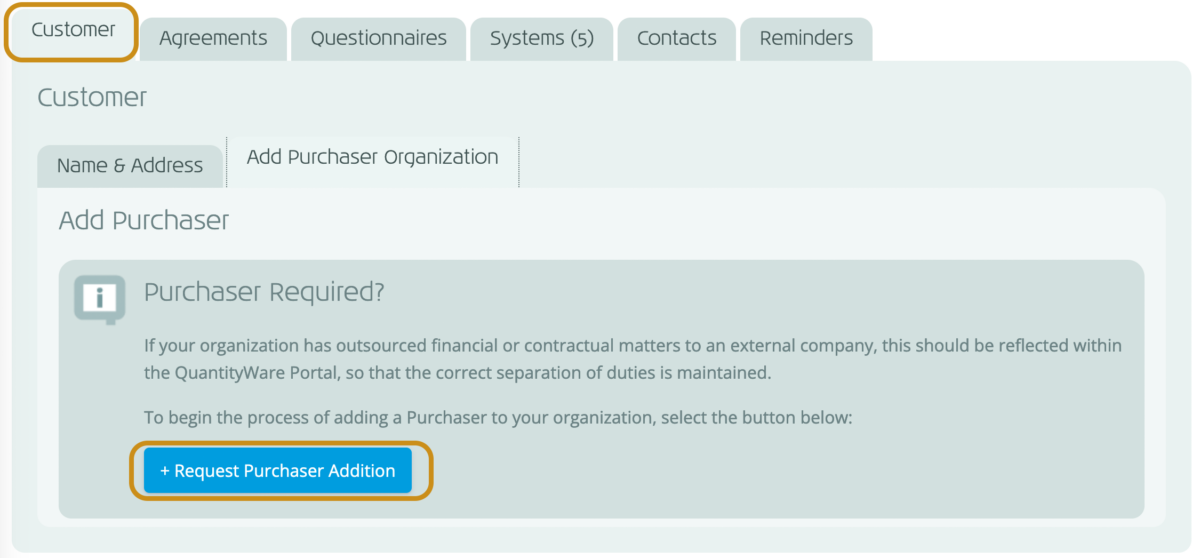
Task: Click the words QuantityWare Portal in the paragraph
Action: pyautogui.click(x=254, y=374)
